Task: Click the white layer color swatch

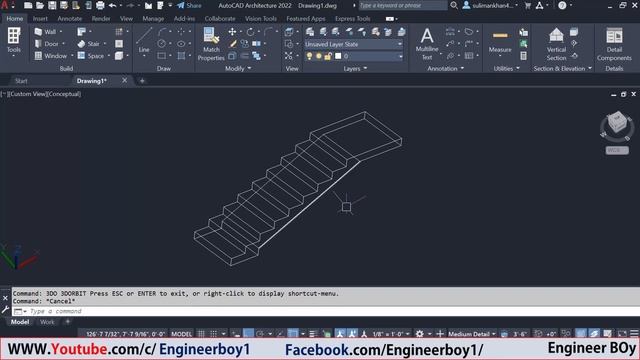Action: pos(338,56)
